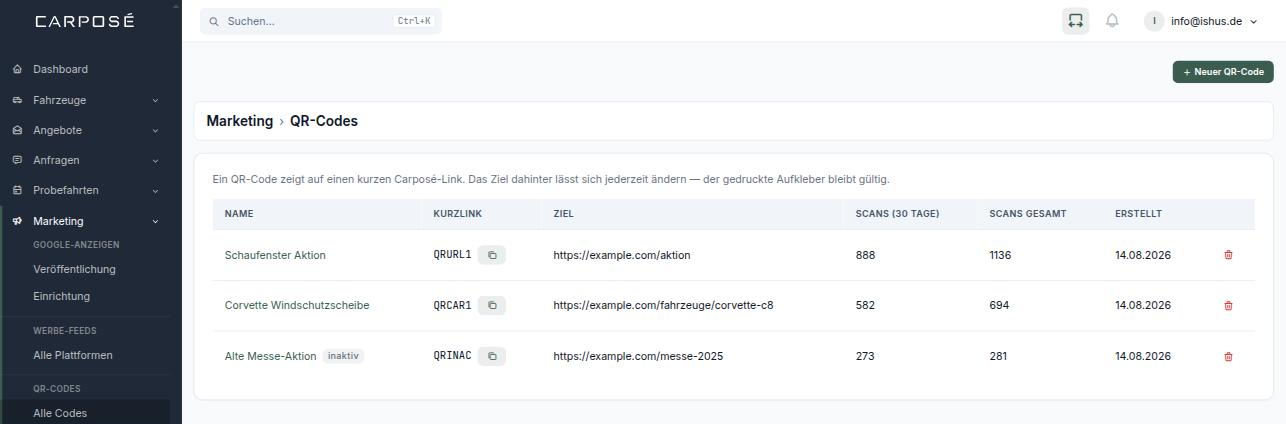Expand the Anfragen menu chevron
Viewport: 1286px width, 424px height.
click(155, 160)
